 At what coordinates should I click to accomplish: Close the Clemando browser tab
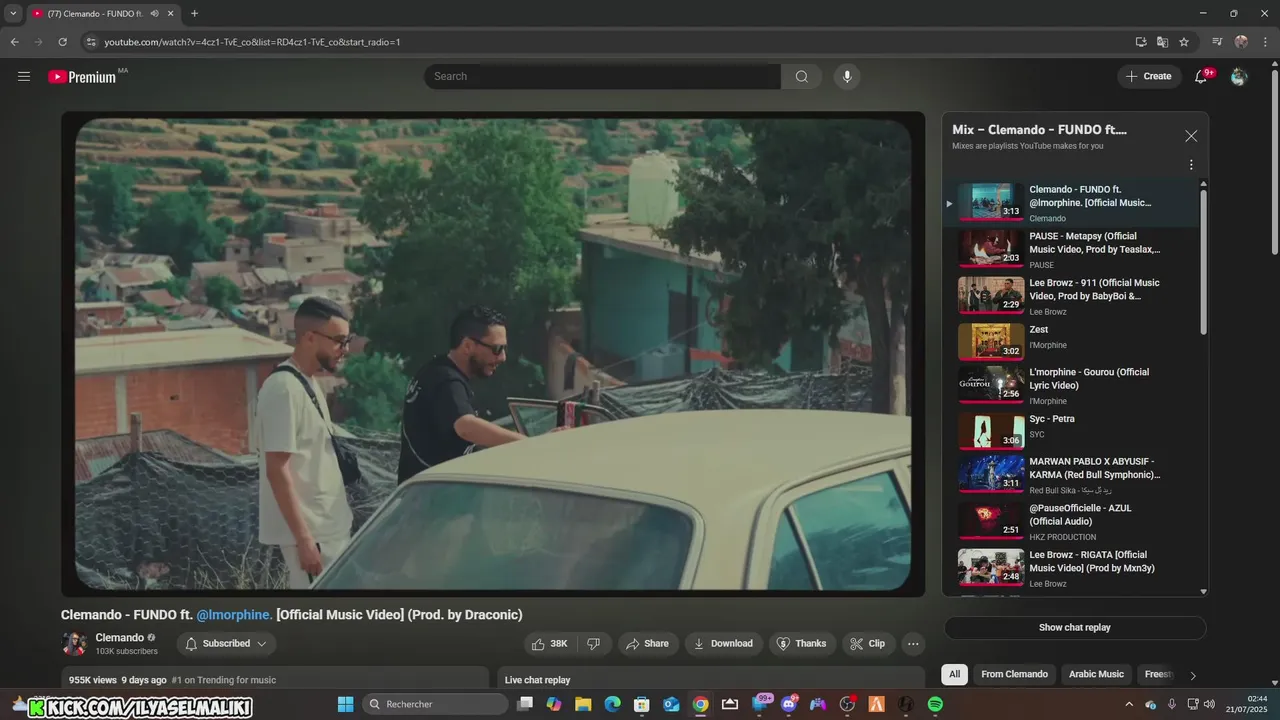(171, 14)
